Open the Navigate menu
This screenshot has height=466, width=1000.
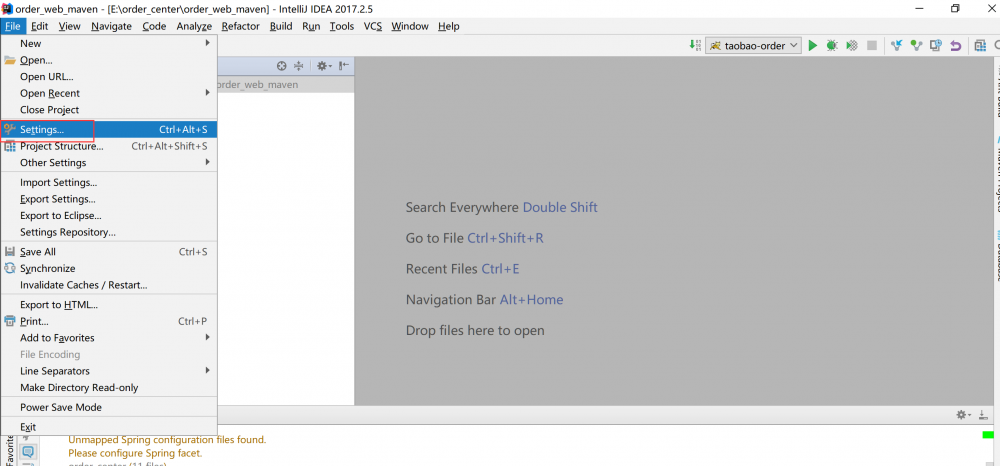tap(111, 26)
